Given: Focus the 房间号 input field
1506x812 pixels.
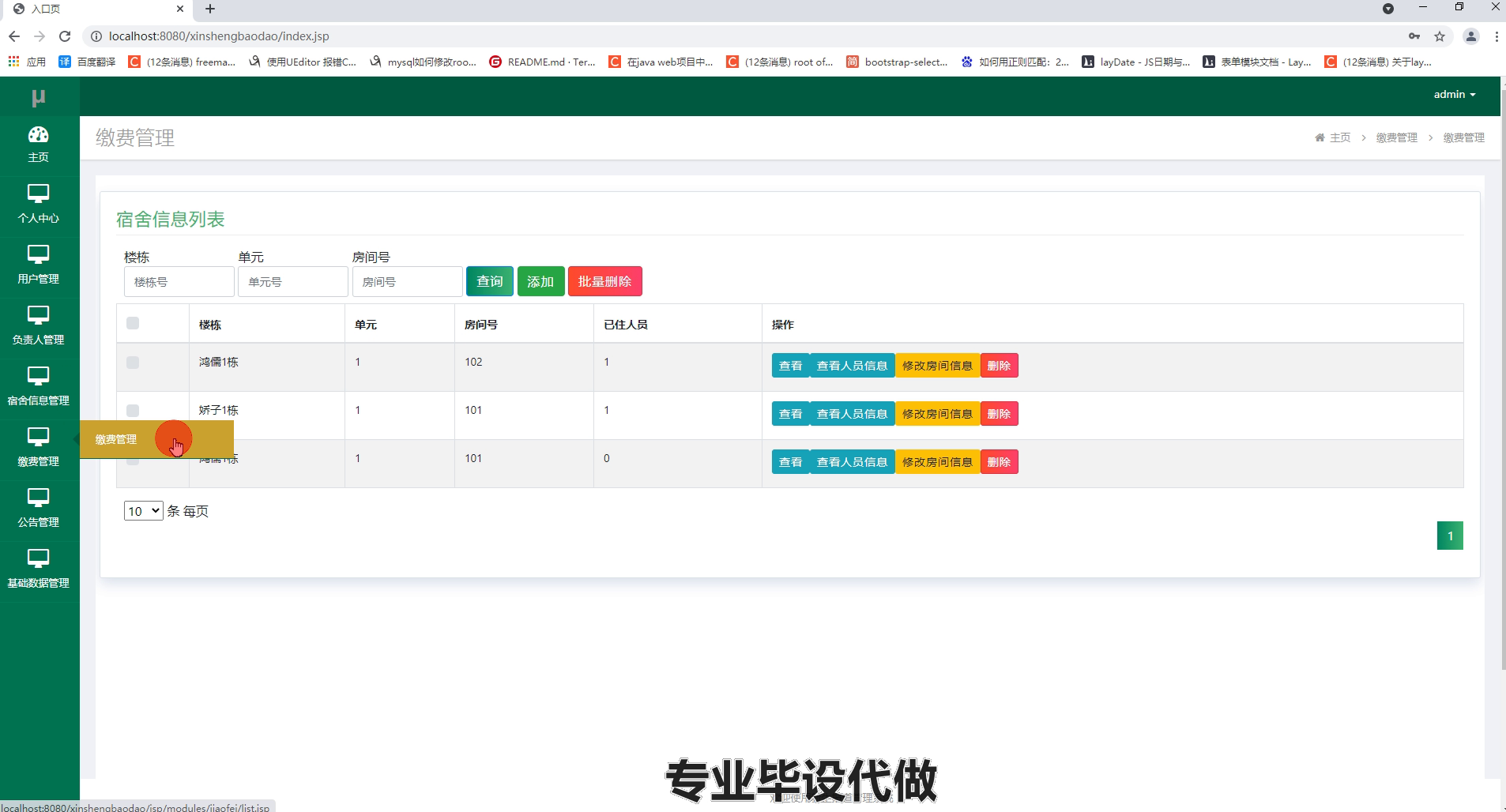Looking at the screenshot, I should [407, 282].
